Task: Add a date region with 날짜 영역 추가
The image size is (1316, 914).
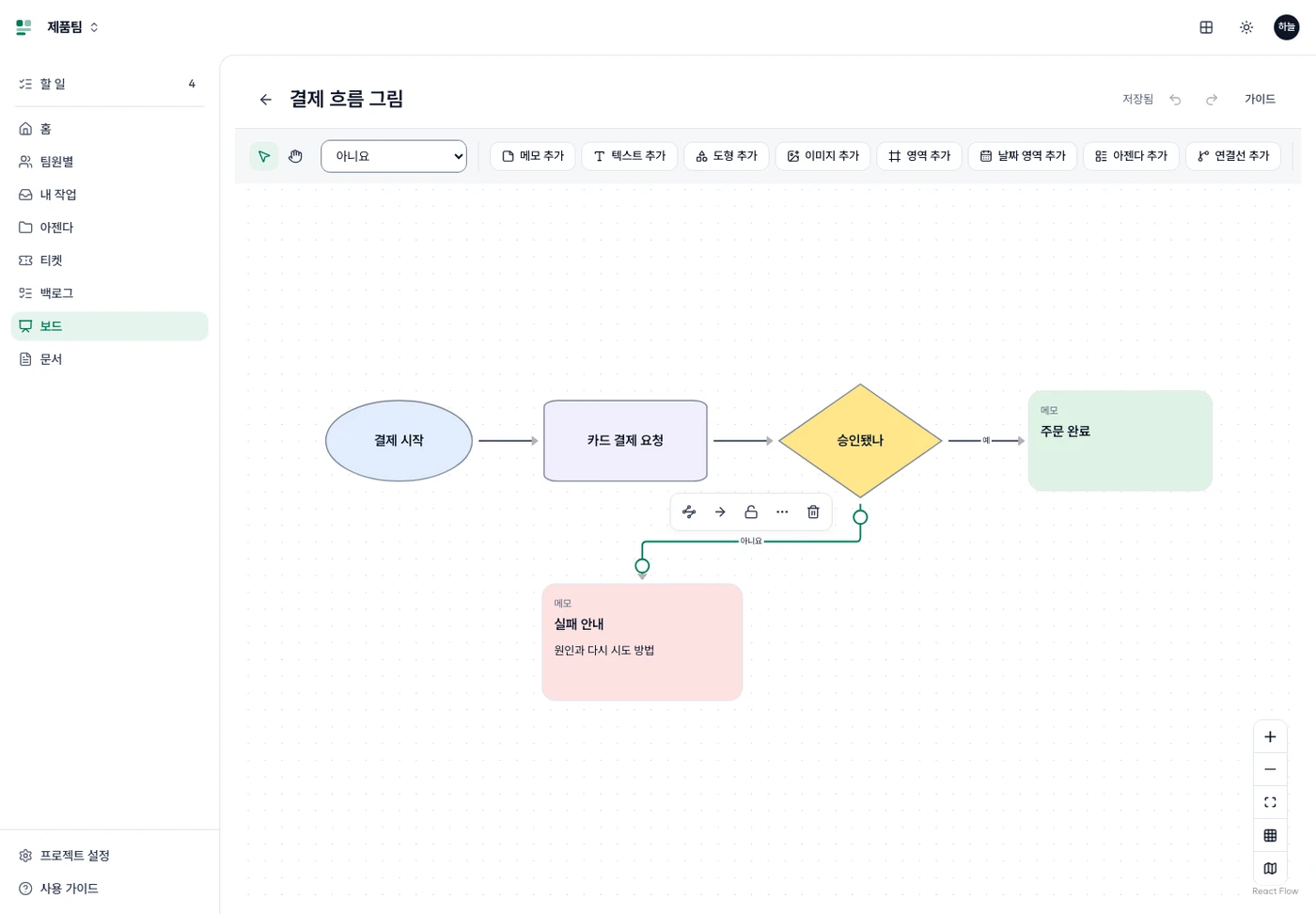Action: point(1023,156)
